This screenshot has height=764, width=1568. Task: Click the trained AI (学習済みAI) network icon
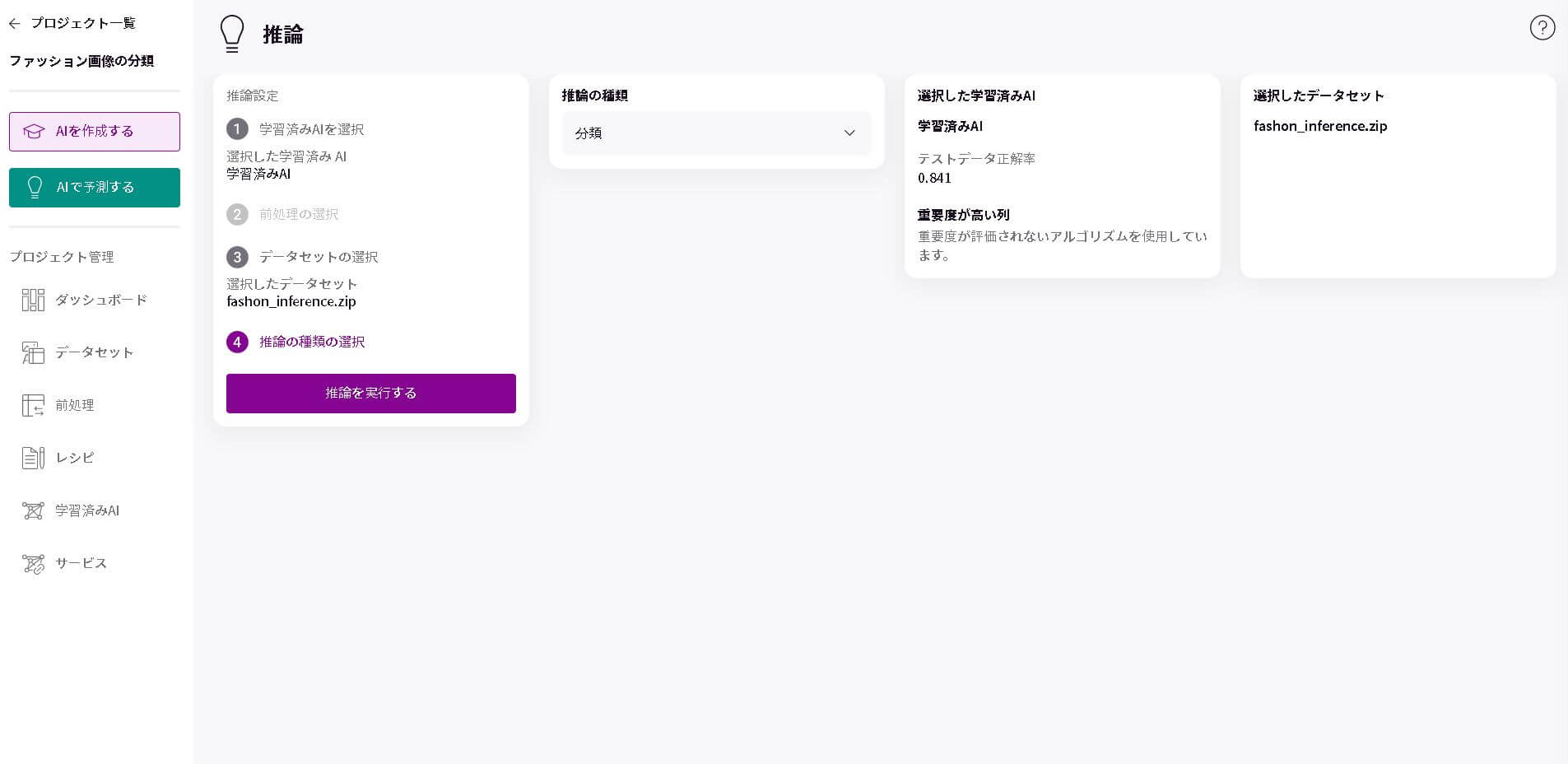(x=33, y=511)
